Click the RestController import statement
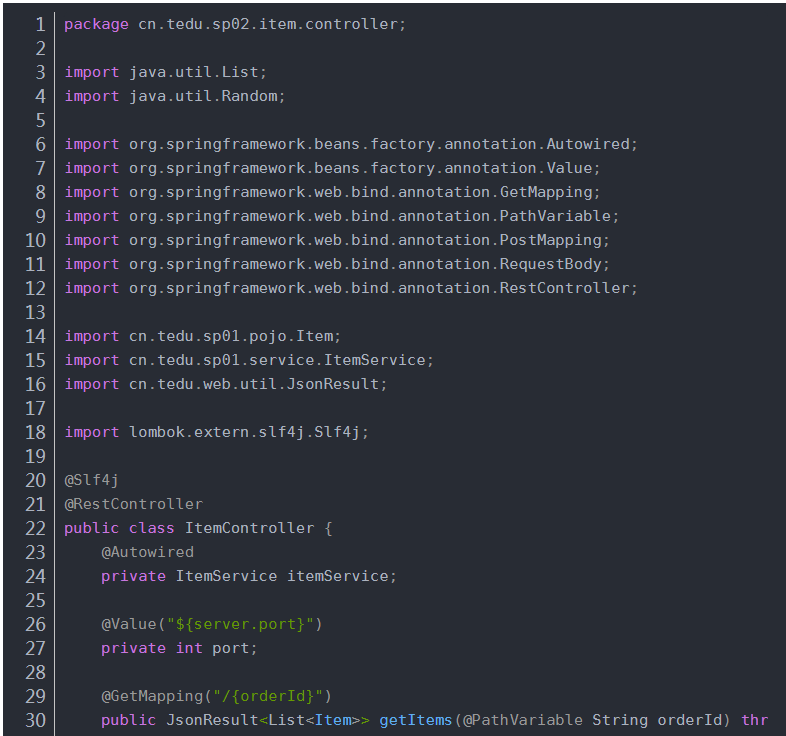Image resolution: width=786 pixels, height=736 pixels. point(351,288)
